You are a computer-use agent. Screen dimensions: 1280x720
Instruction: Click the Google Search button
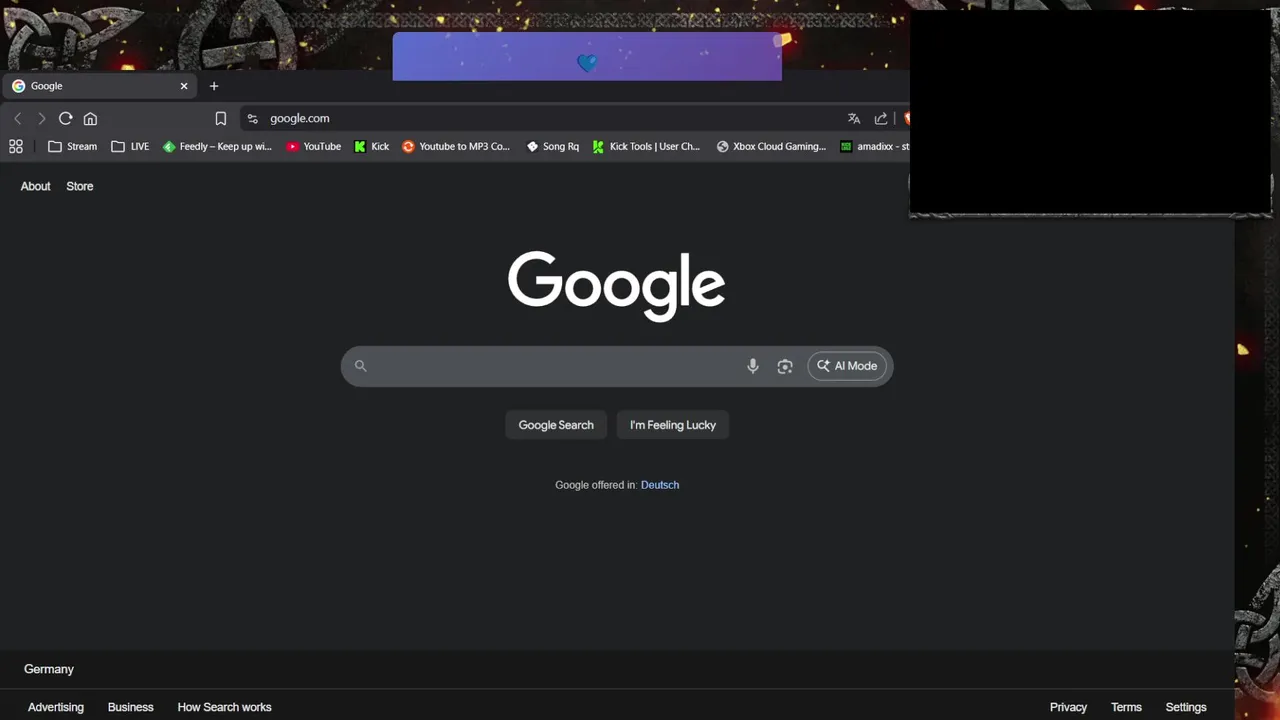click(x=556, y=425)
